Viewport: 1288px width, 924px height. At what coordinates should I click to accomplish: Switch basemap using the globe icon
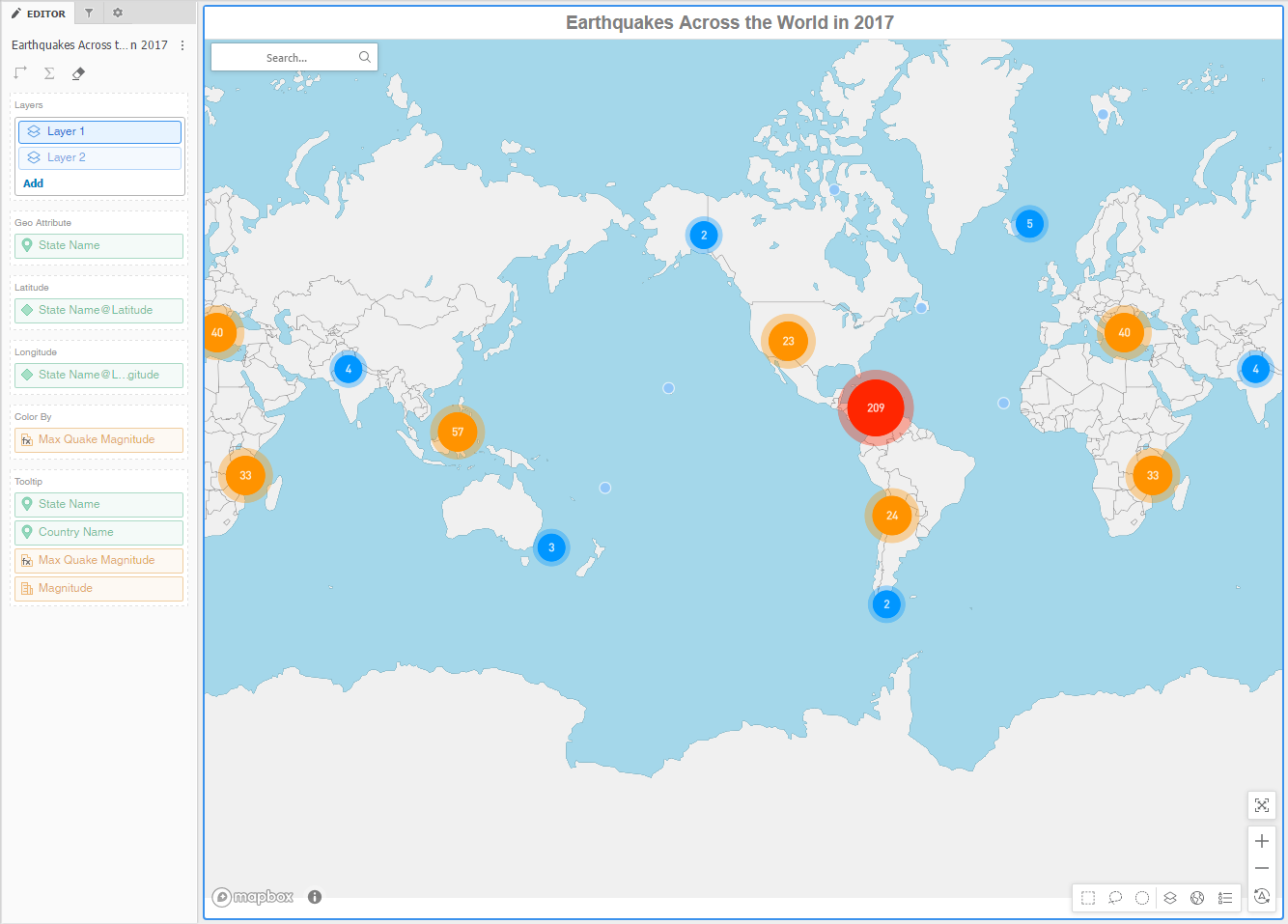pos(1197,897)
